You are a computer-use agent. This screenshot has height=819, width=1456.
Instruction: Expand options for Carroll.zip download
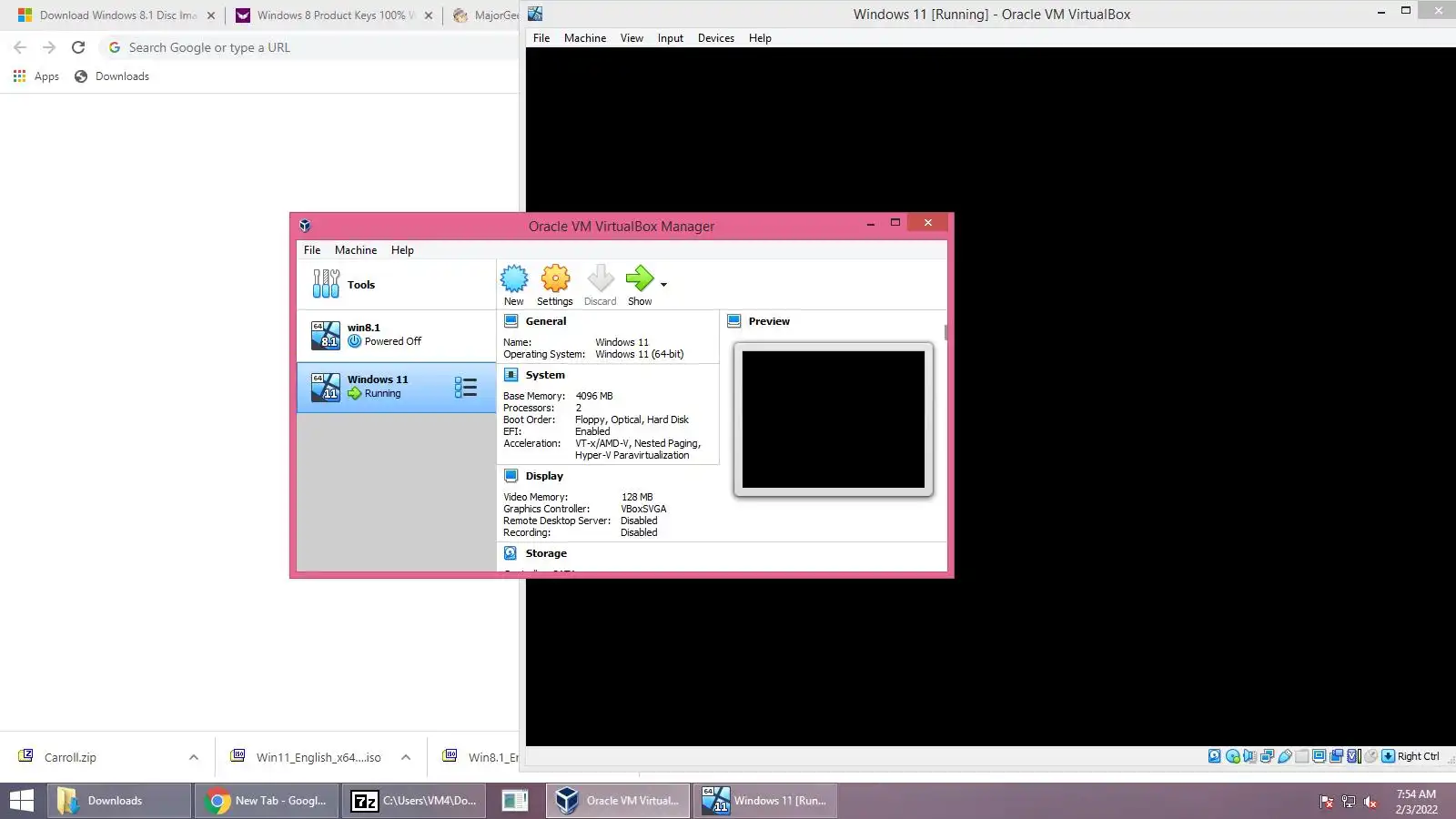click(x=194, y=757)
